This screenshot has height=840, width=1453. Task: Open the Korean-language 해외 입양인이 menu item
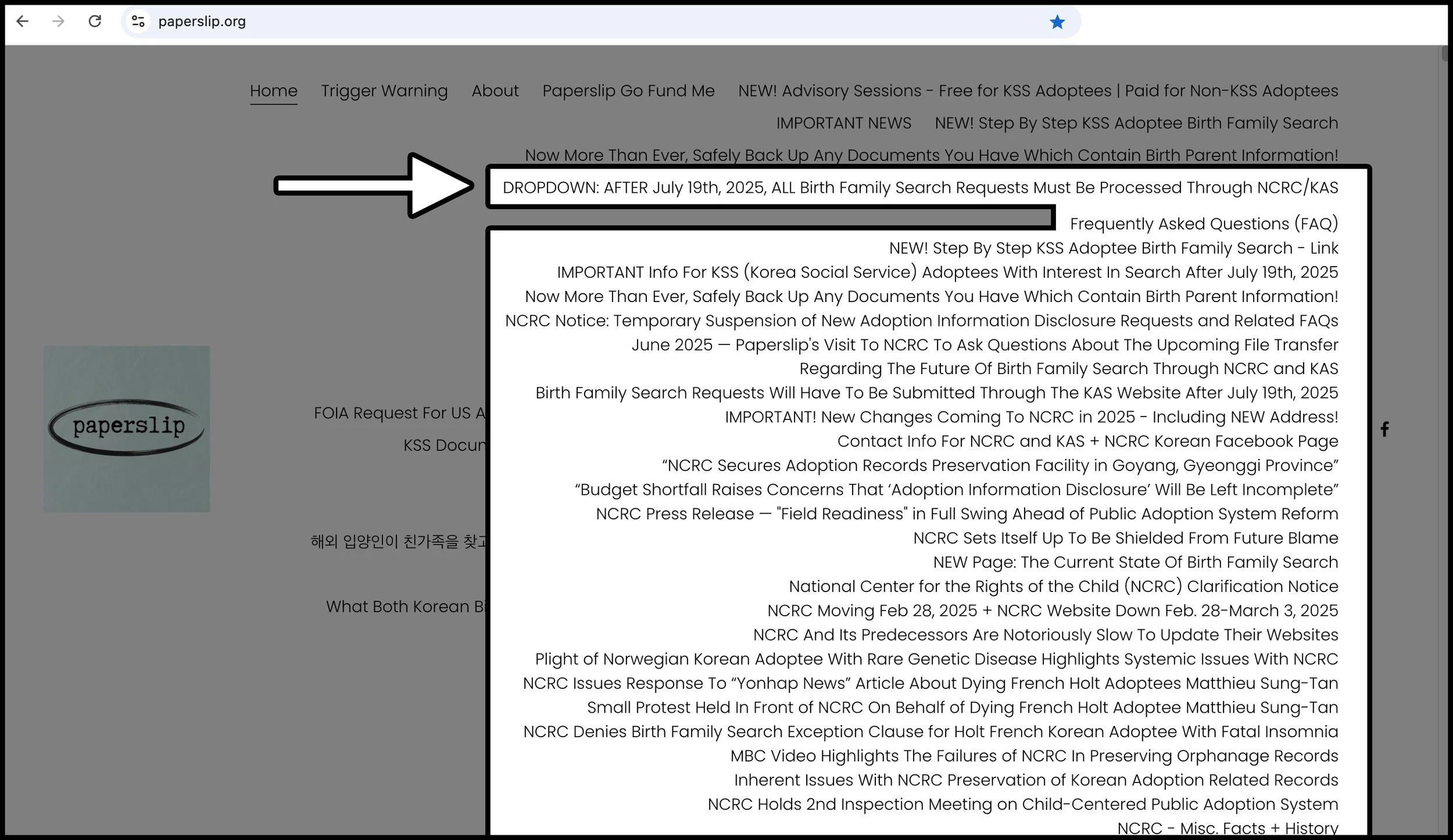[398, 541]
